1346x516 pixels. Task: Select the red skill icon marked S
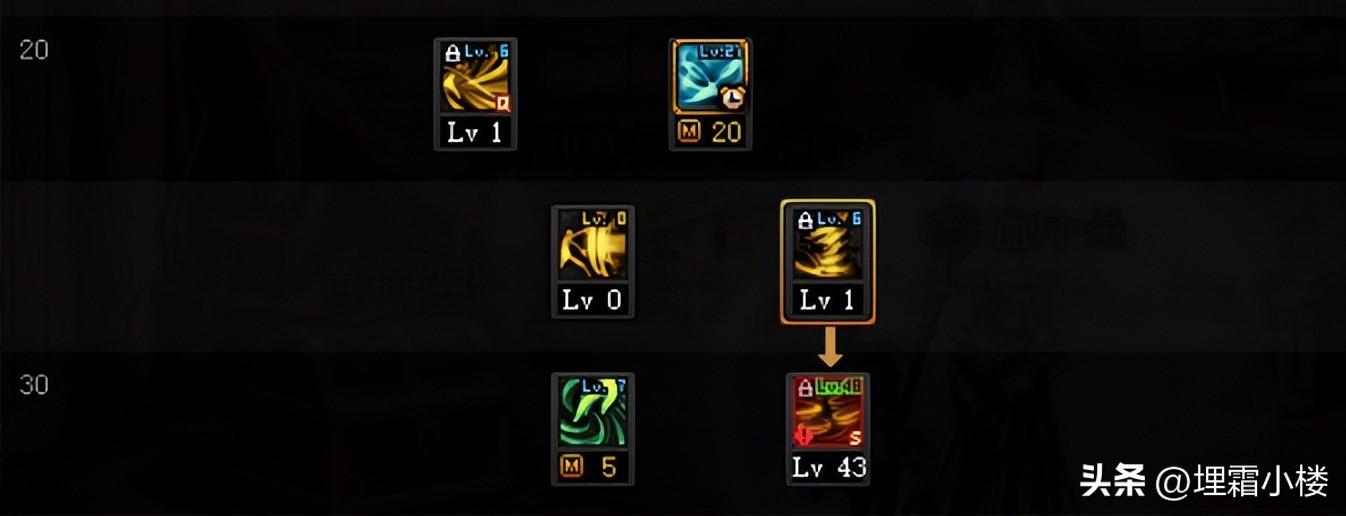827,413
